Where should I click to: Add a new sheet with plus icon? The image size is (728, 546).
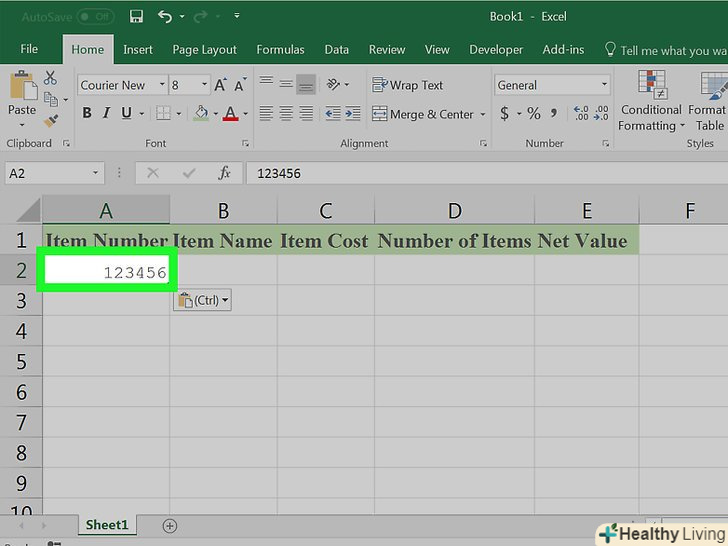(x=170, y=526)
